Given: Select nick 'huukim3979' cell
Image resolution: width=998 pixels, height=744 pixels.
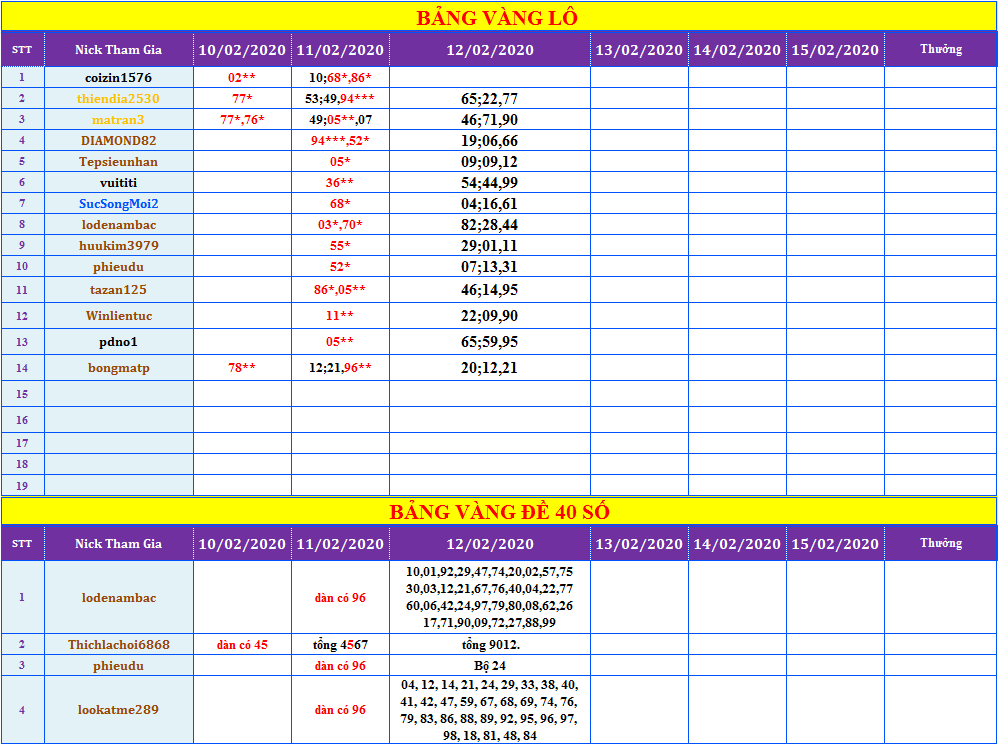Looking at the screenshot, I should (118, 245).
